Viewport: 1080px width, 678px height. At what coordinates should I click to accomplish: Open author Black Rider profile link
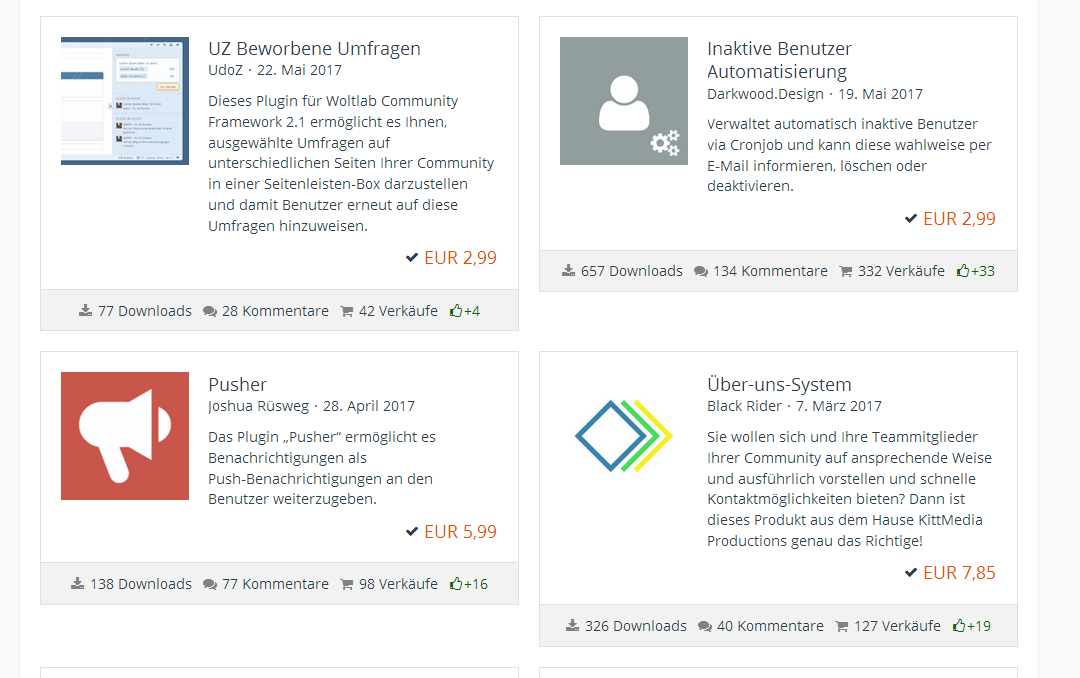click(745, 406)
